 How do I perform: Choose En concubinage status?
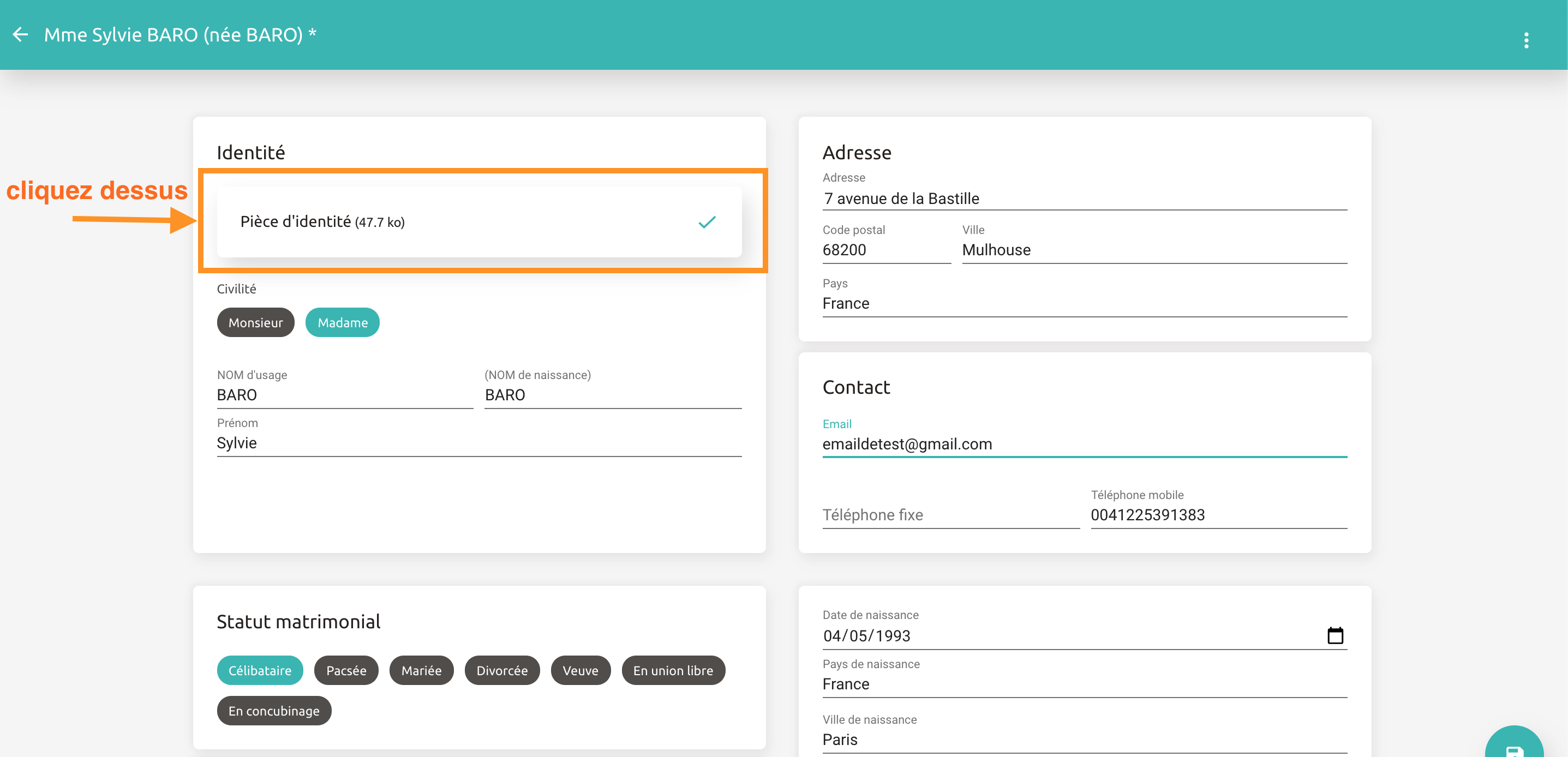point(273,711)
